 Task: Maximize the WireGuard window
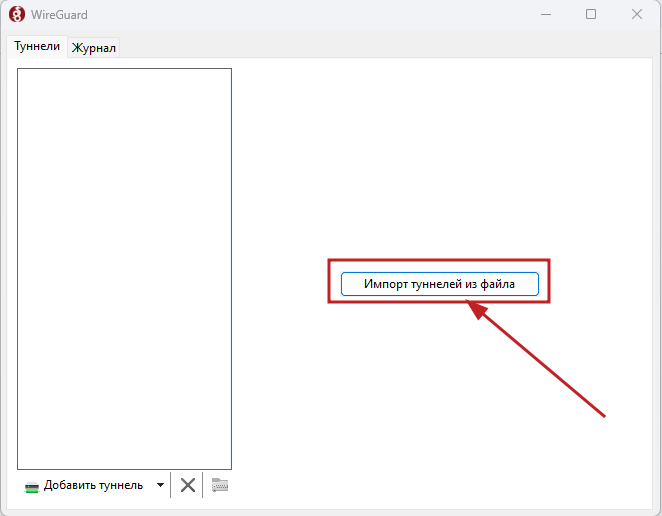coord(591,14)
